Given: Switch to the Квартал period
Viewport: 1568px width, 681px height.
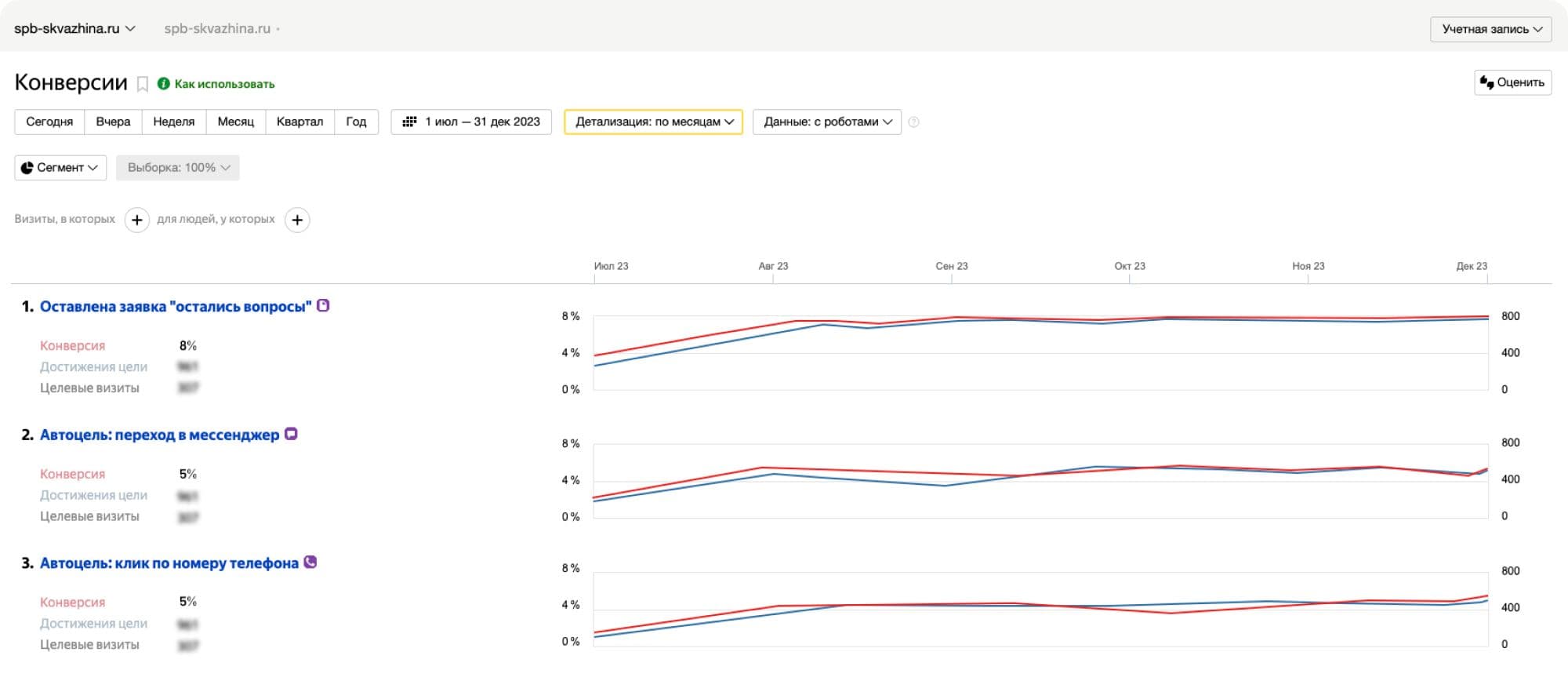Looking at the screenshot, I should coord(299,122).
